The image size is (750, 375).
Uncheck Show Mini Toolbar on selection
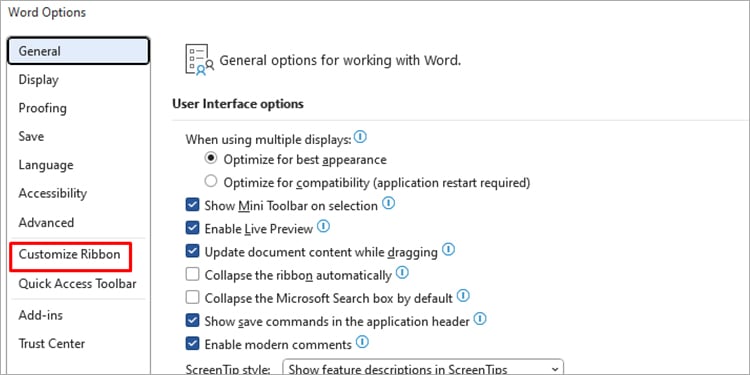click(x=192, y=206)
